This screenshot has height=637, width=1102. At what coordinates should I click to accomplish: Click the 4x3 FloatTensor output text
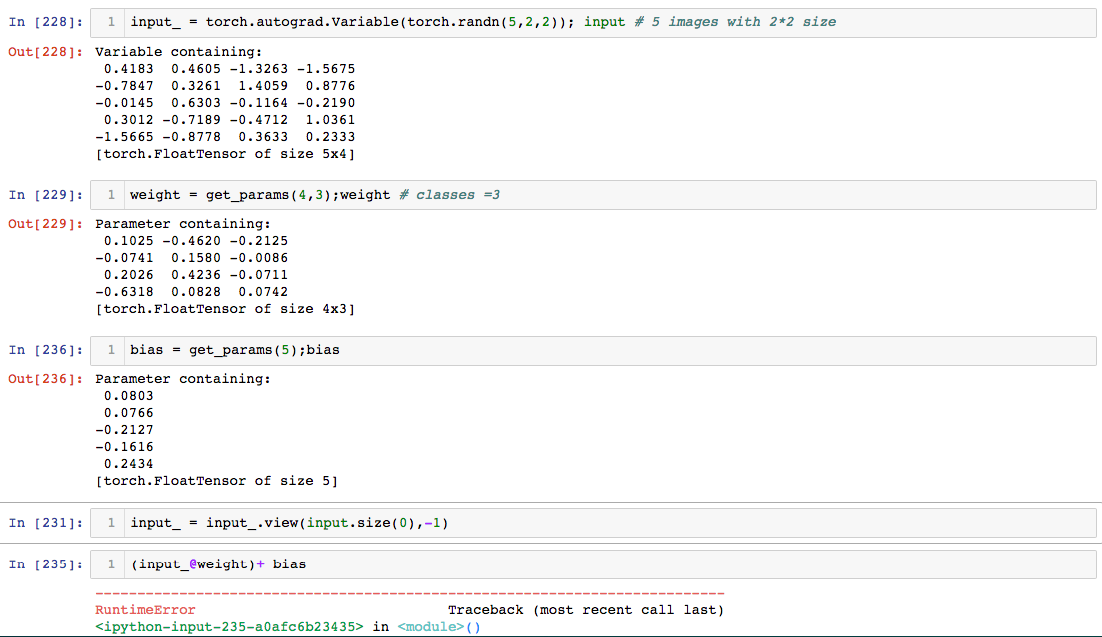[x=225, y=309]
